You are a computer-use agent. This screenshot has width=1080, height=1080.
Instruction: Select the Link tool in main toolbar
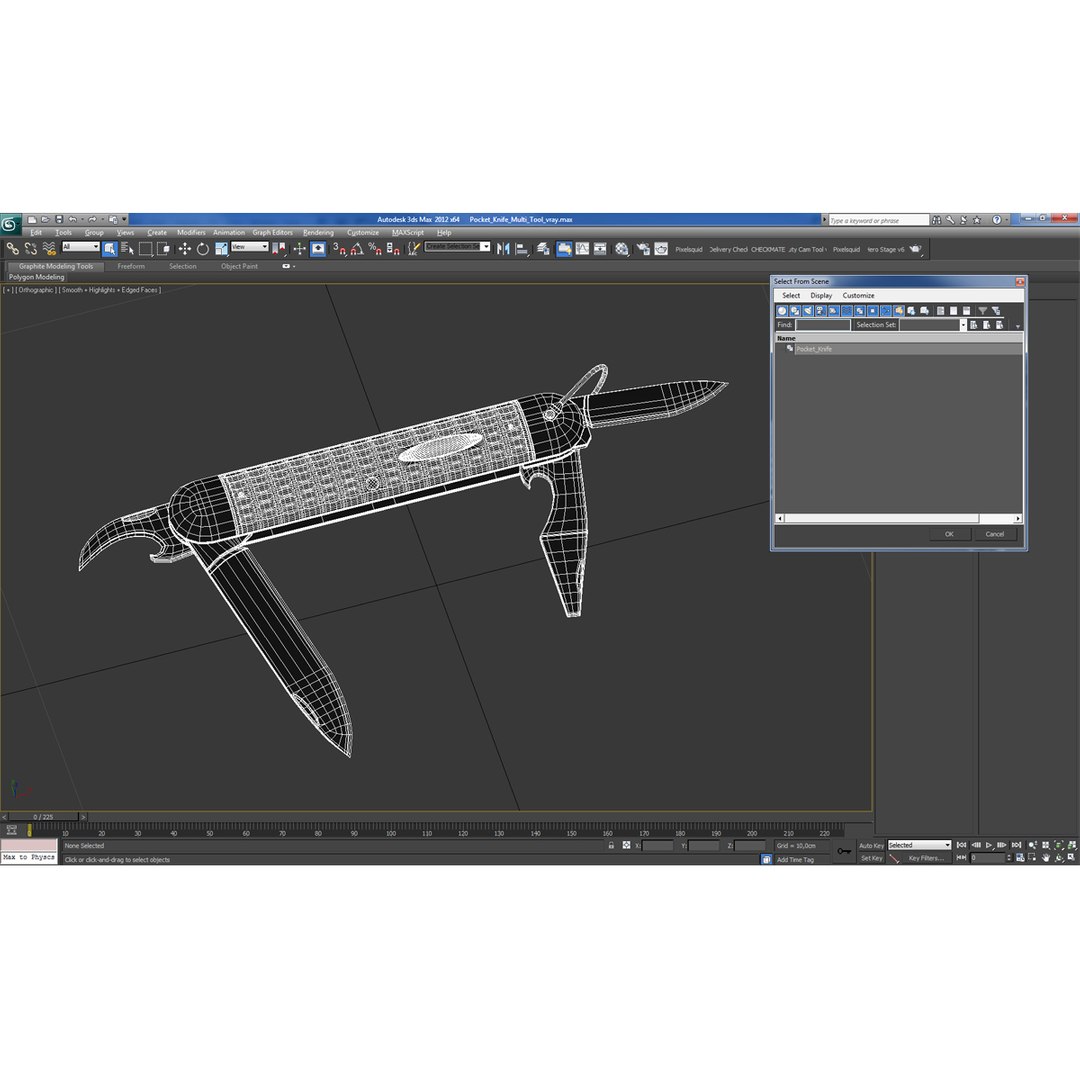coord(12,249)
